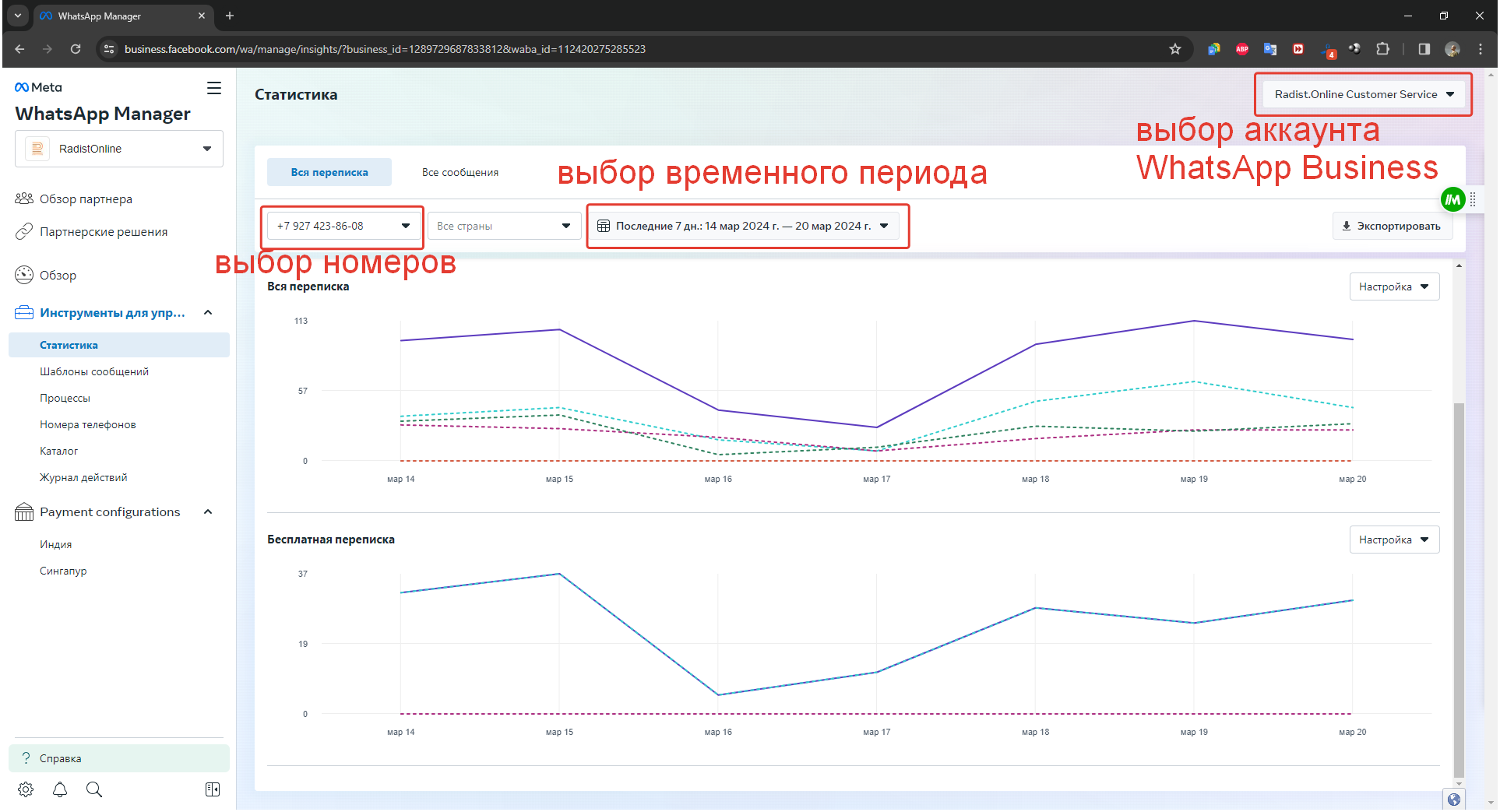Viewport: 1500px width, 812px height.
Task: Collapse the sidebar hamburger menu
Action: tap(214, 88)
